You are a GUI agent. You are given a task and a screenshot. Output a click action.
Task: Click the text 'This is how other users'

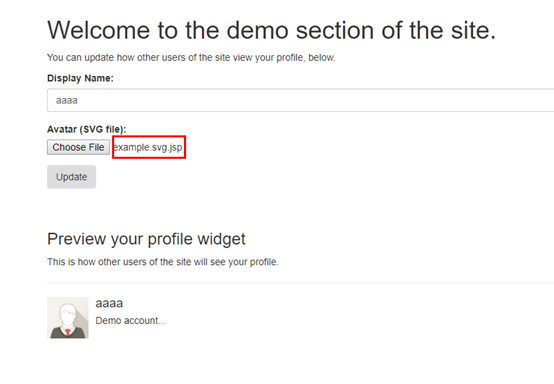[x=163, y=262]
